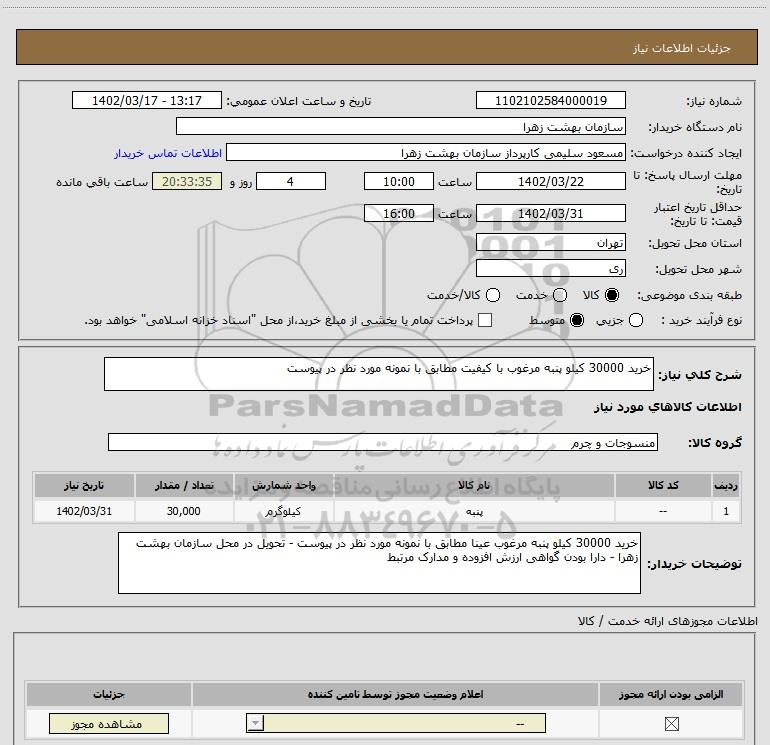The image size is (770, 745).
Task: Open the اطلاعات تماس خریدار link
Action: tap(168, 153)
